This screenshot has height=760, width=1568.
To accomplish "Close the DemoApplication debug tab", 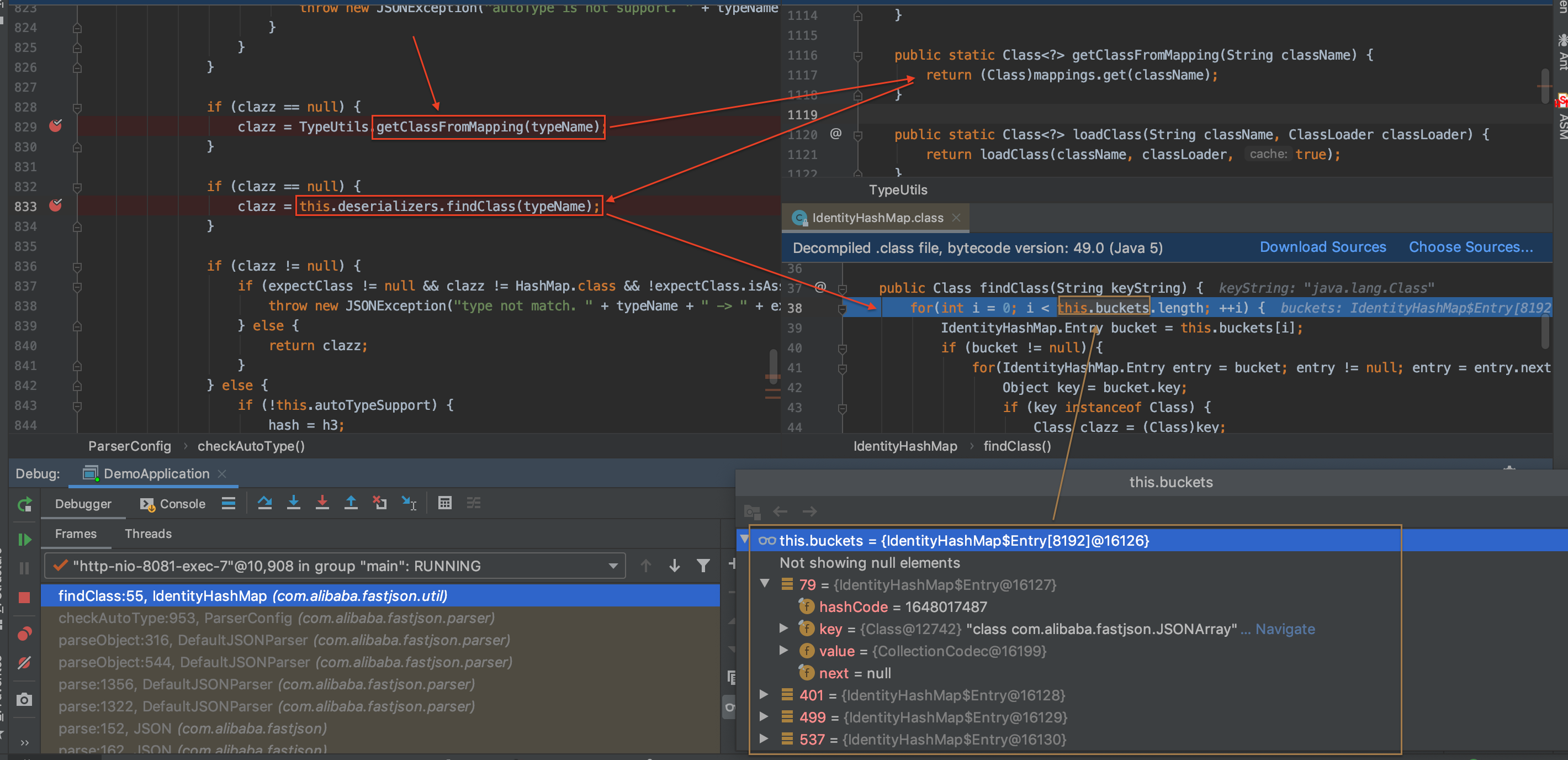I will tap(222, 474).
